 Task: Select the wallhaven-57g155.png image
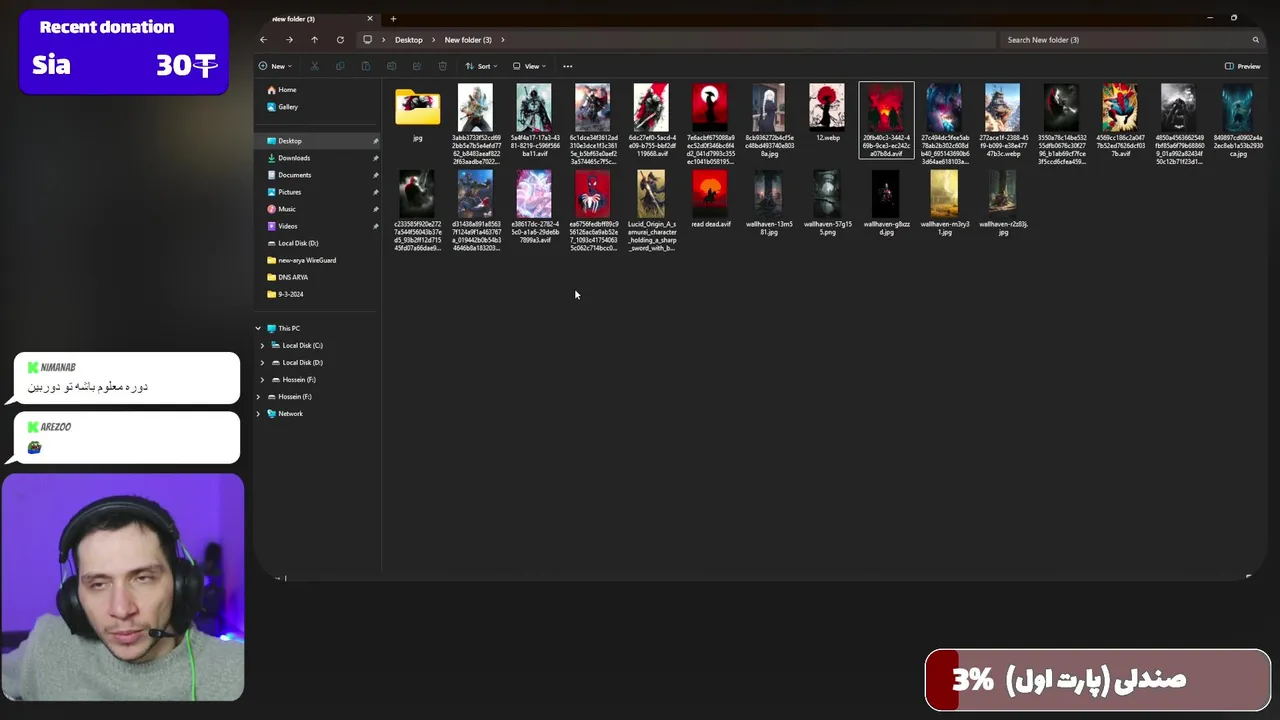[x=827, y=203]
